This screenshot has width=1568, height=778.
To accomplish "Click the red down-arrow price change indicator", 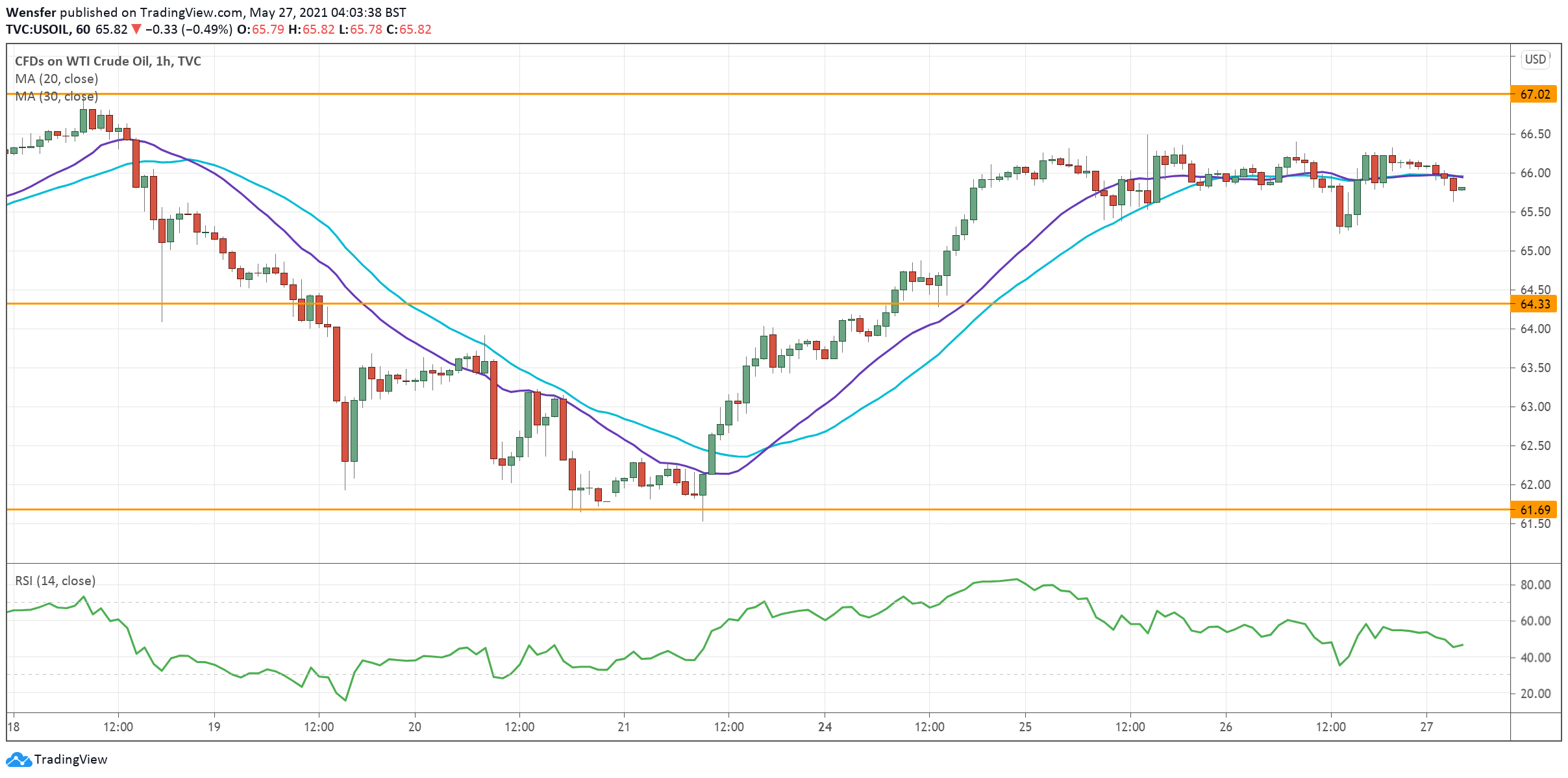I will point(136,29).
